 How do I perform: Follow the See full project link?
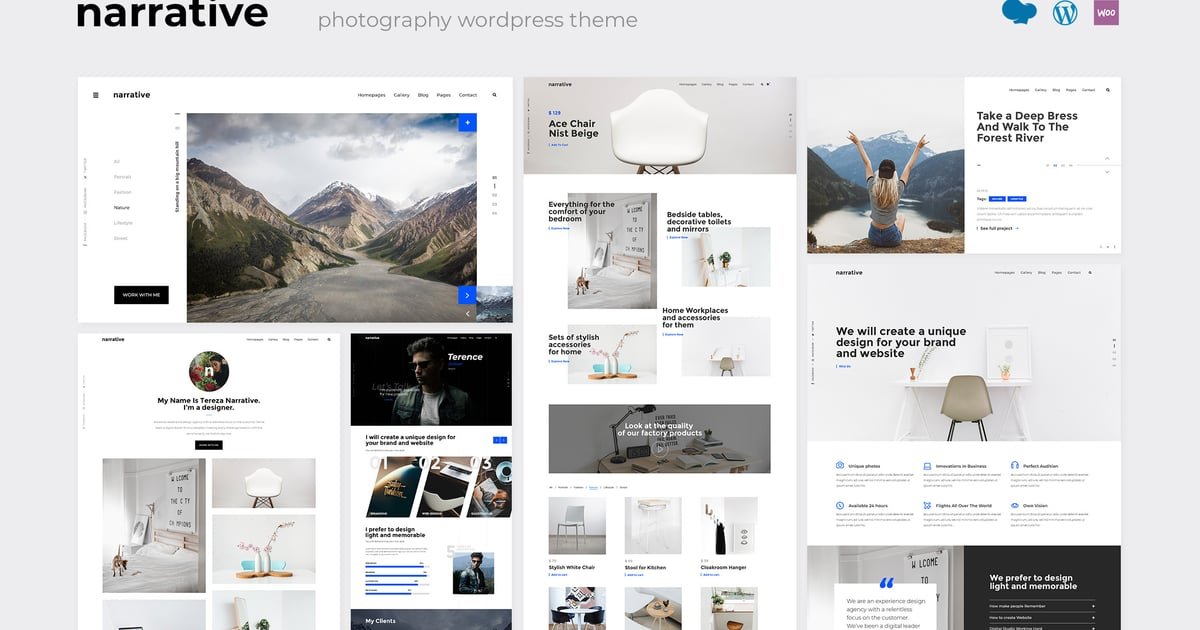click(997, 228)
